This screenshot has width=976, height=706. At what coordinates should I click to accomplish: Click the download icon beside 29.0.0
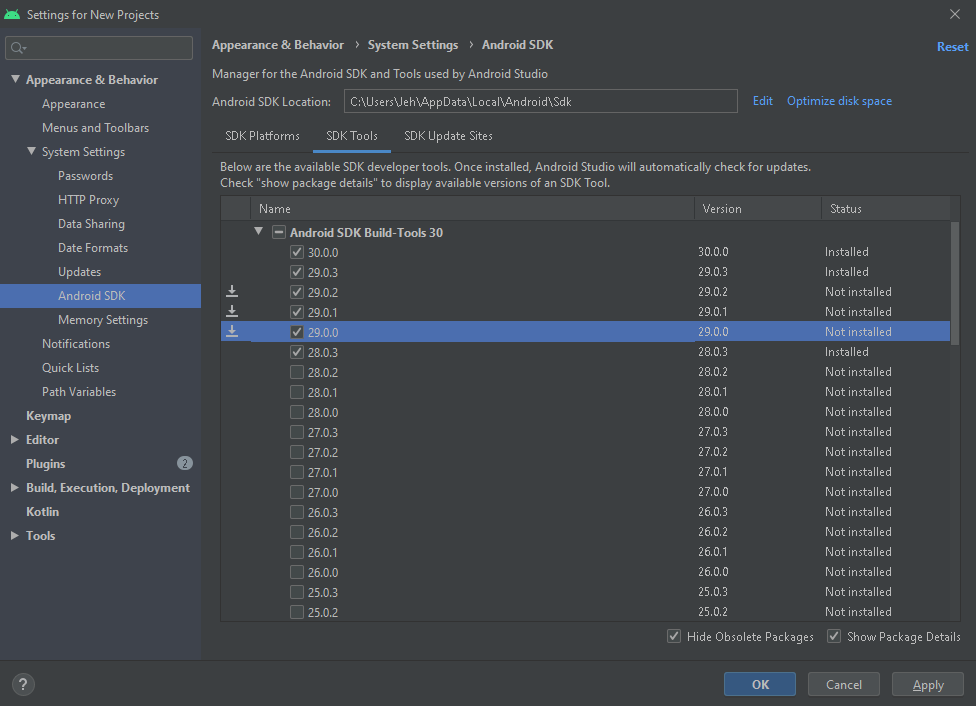coord(232,331)
